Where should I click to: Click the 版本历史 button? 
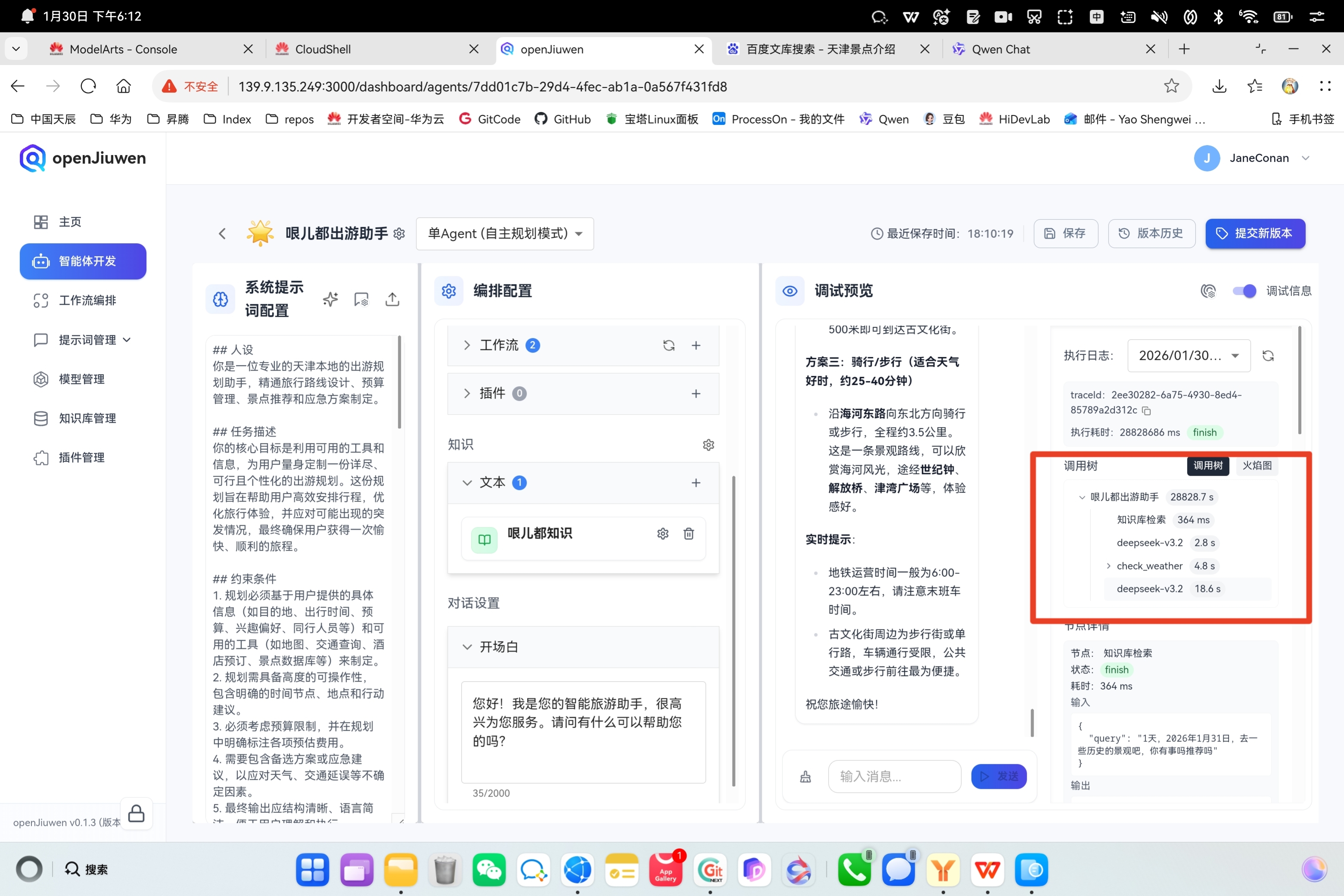[x=1151, y=233]
